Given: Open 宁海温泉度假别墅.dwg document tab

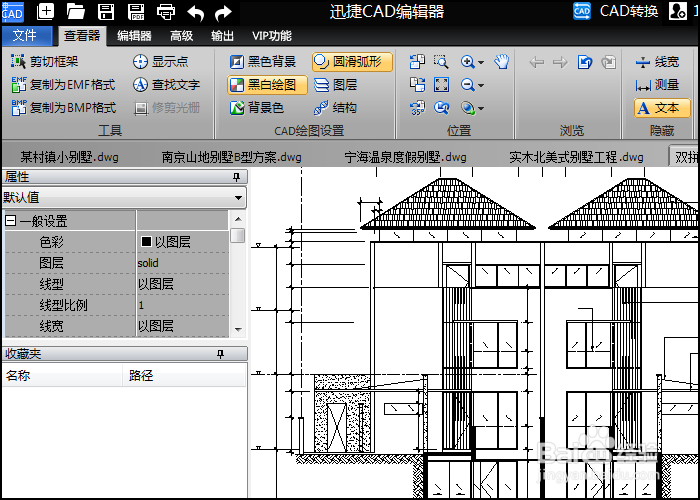Looking at the screenshot, I should [405, 157].
